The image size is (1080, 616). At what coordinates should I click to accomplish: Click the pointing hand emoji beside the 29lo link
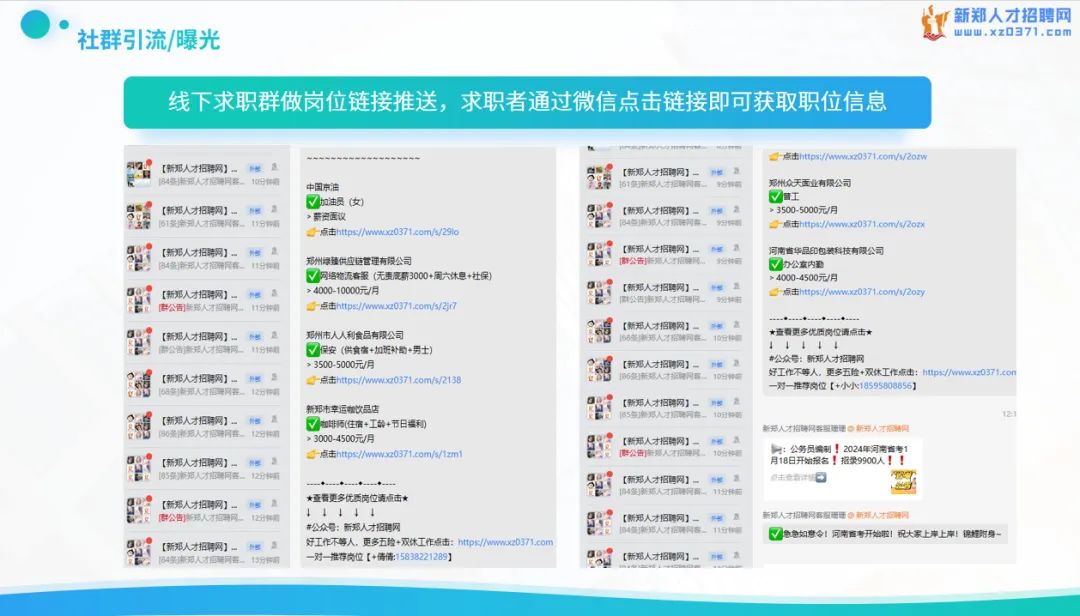pyautogui.click(x=312, y=232)
